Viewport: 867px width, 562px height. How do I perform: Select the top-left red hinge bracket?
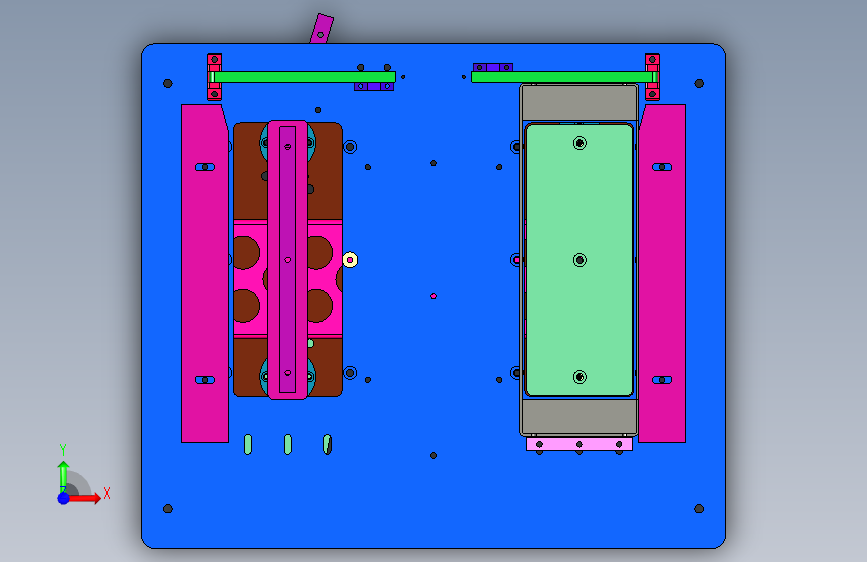click(x=215, y=77)
